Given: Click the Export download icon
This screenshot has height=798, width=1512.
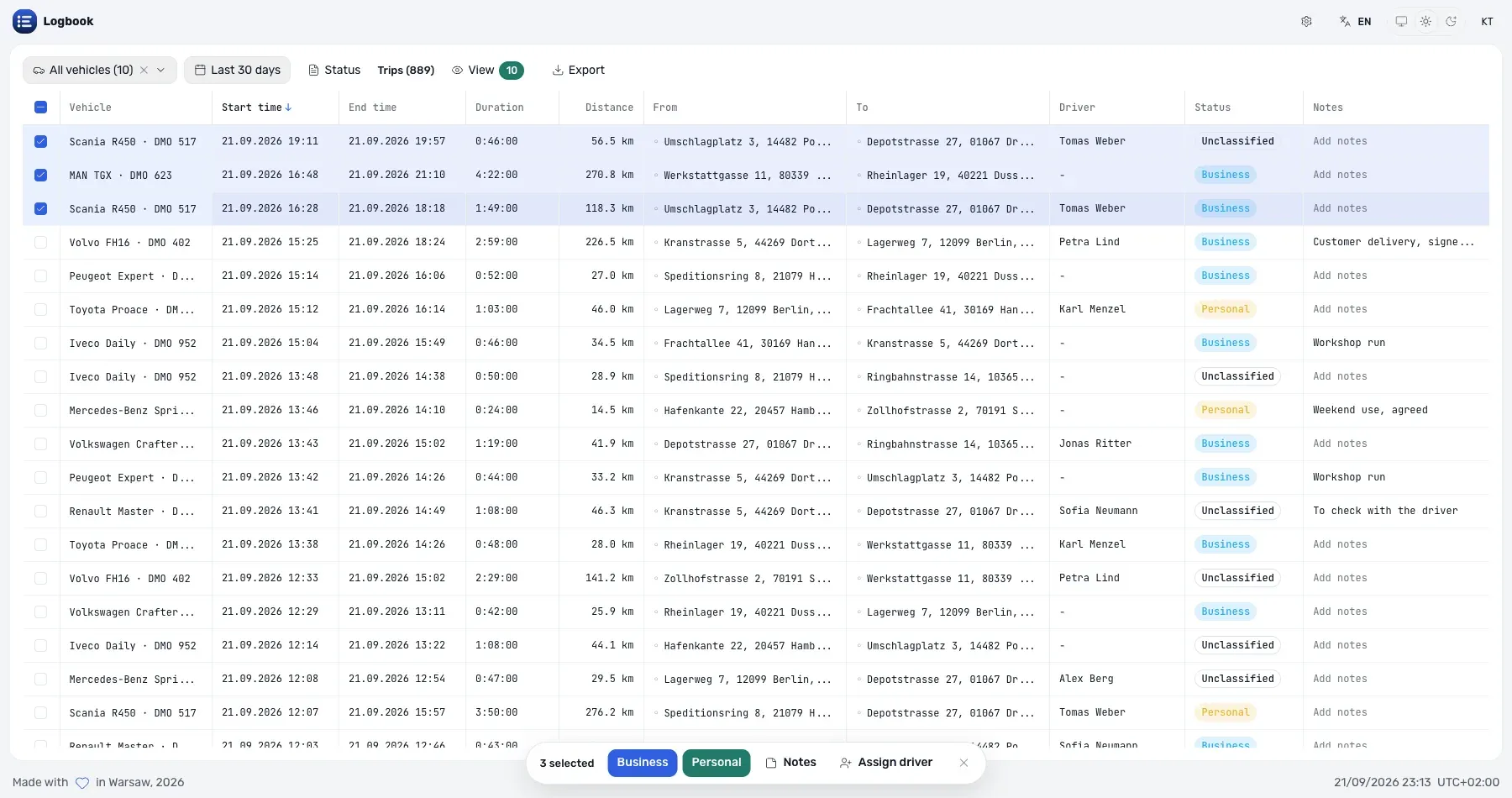Looking at the screenshot, I should (558, 71).
